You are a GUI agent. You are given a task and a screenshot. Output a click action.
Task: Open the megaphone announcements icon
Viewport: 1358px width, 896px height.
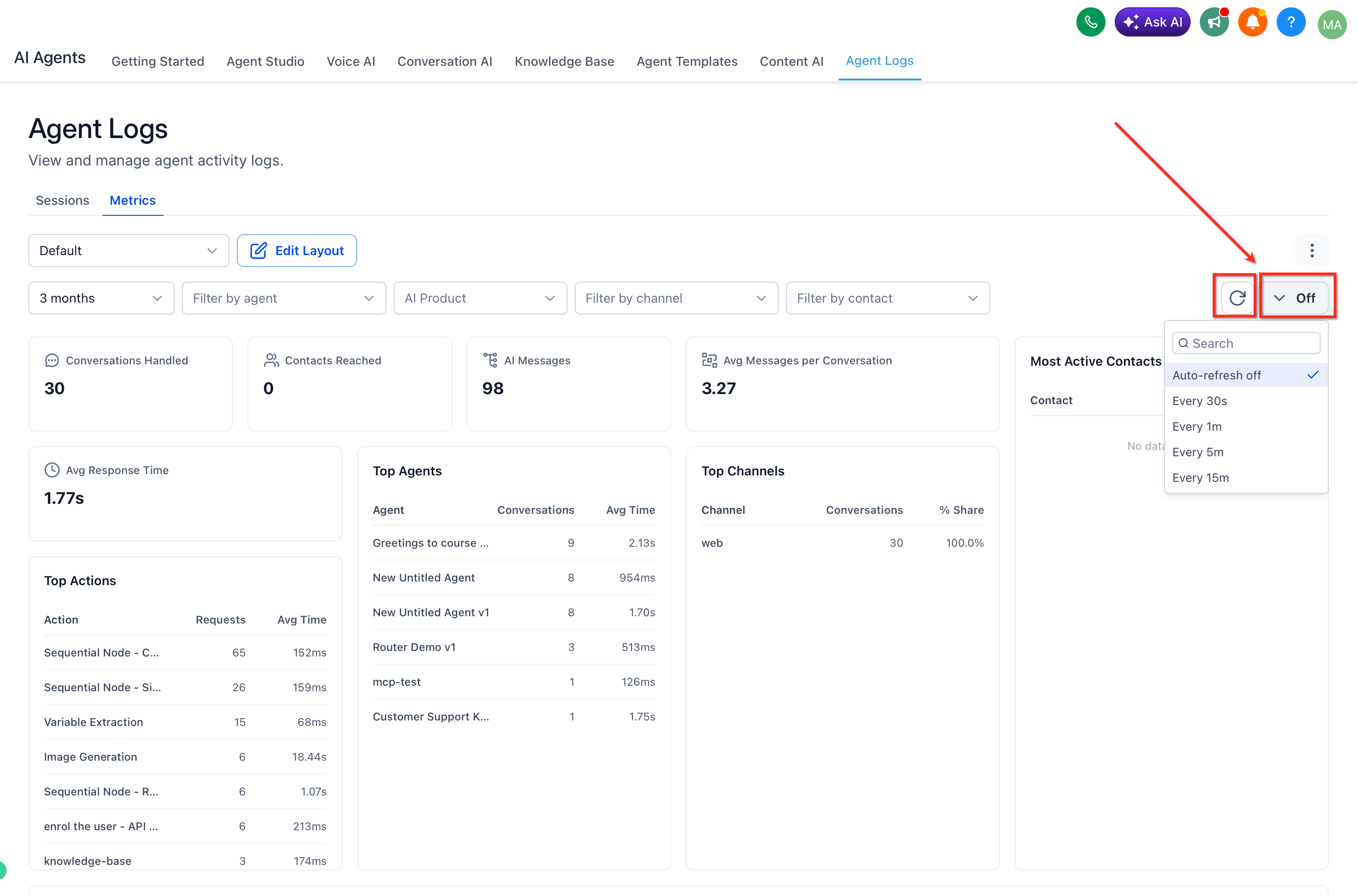click(x=1214, y=23)
